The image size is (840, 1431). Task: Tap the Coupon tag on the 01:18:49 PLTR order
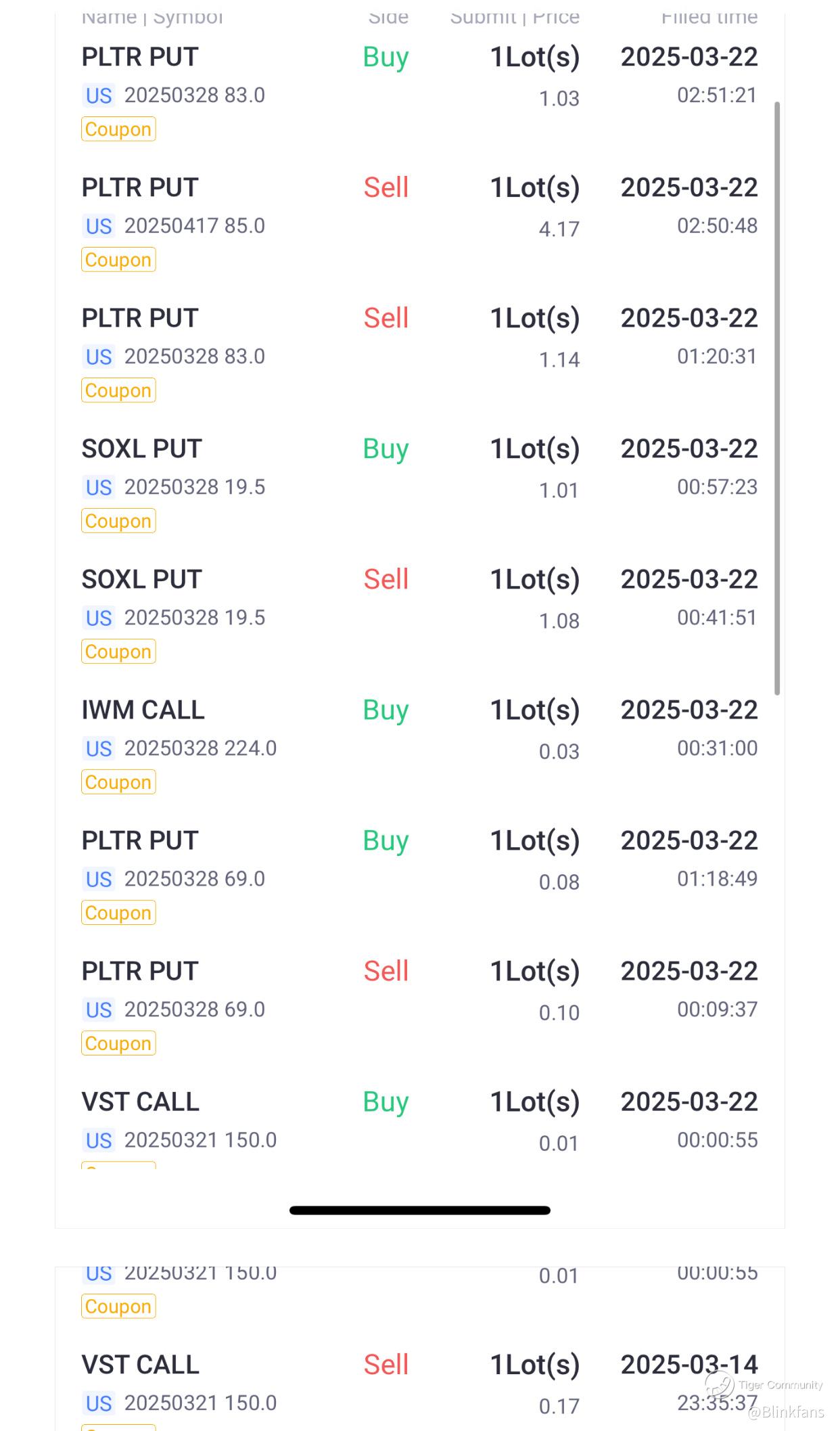pyautogui.click(x=118, y=913)
